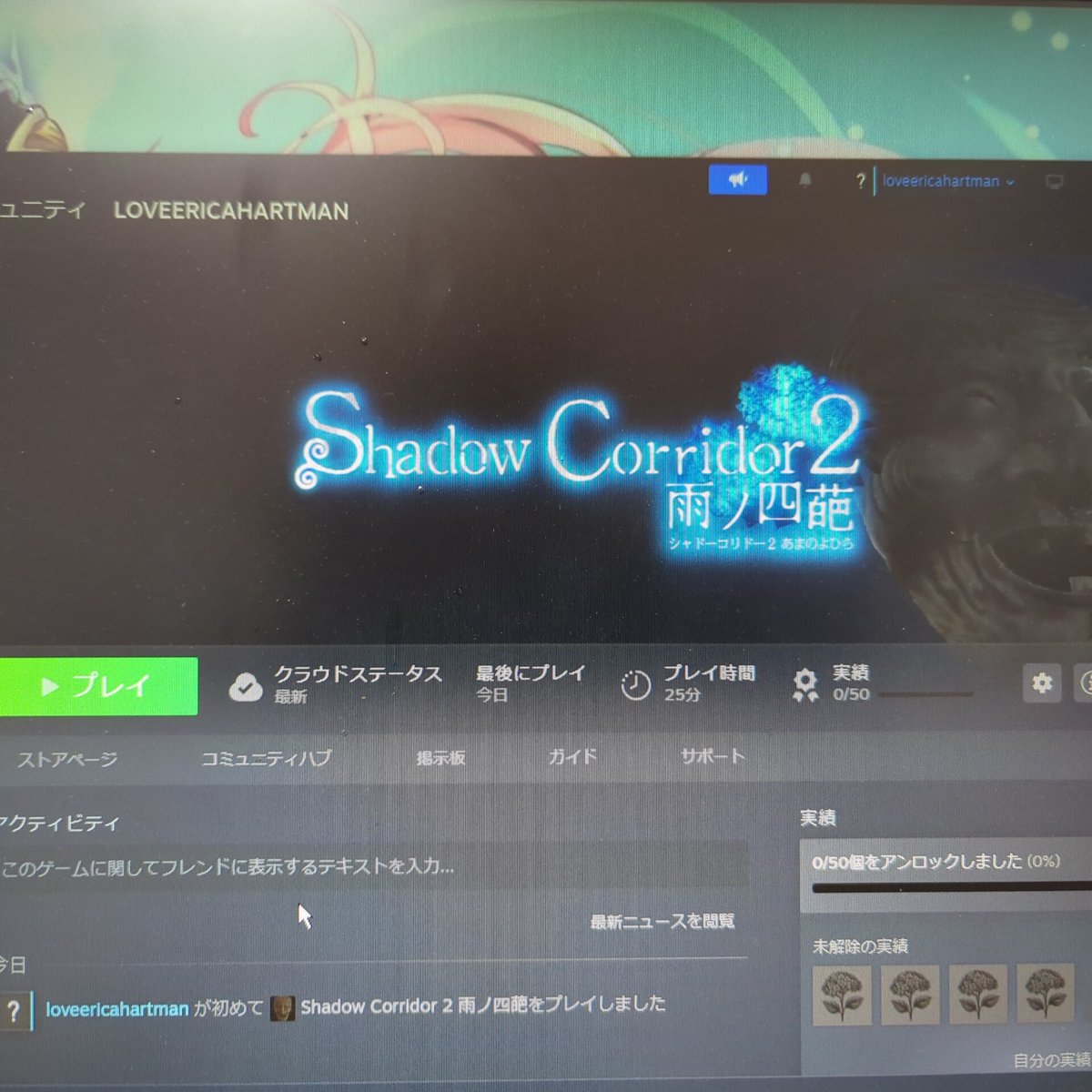Image resolution: width=1092 pixels, height=1092 pixels.
Task: Open loveericahartman profile link in activity feed
Action: pos(117,1009)
